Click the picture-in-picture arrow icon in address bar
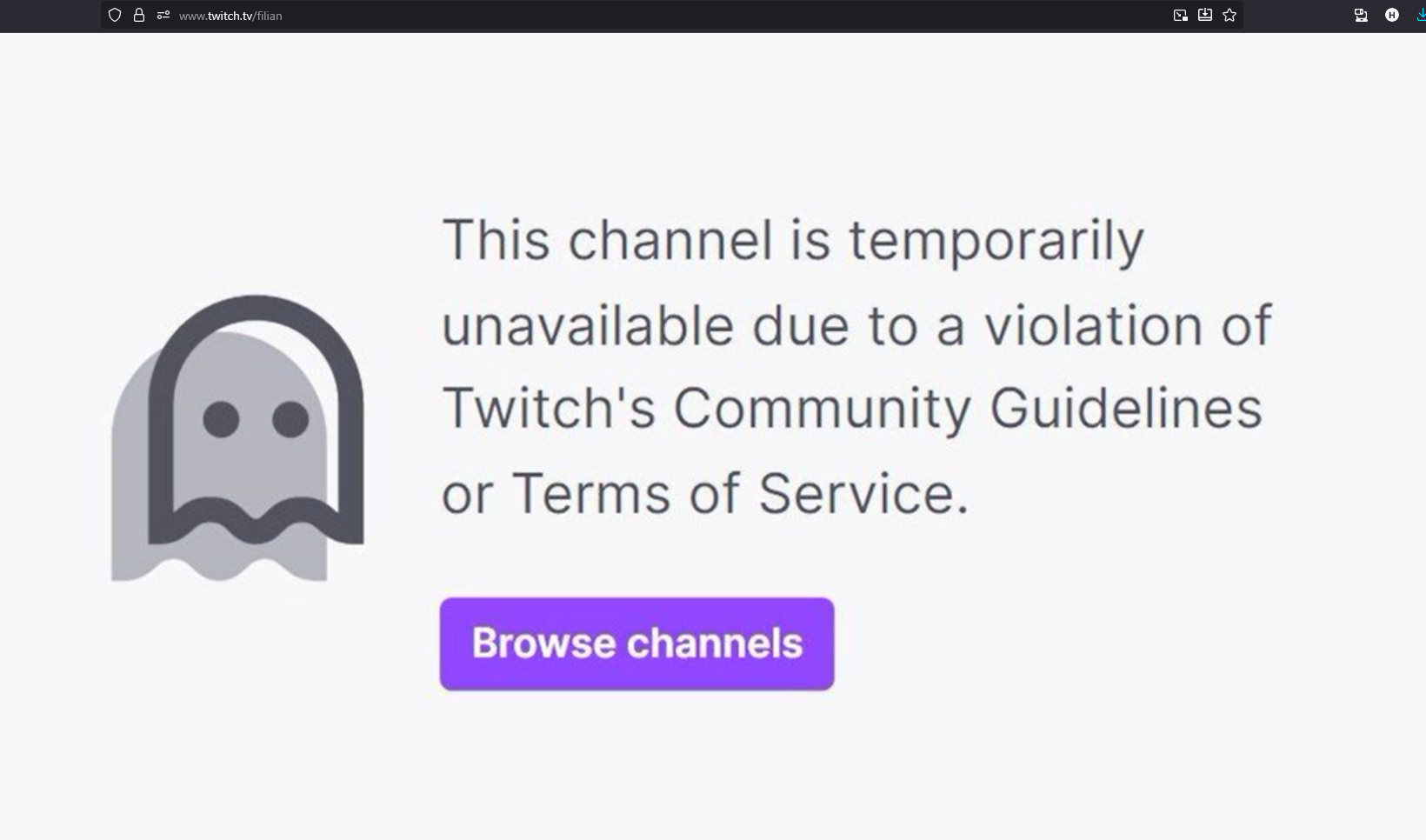The height and width of the screenshot is (840, 1426). tap(1181, 15)
